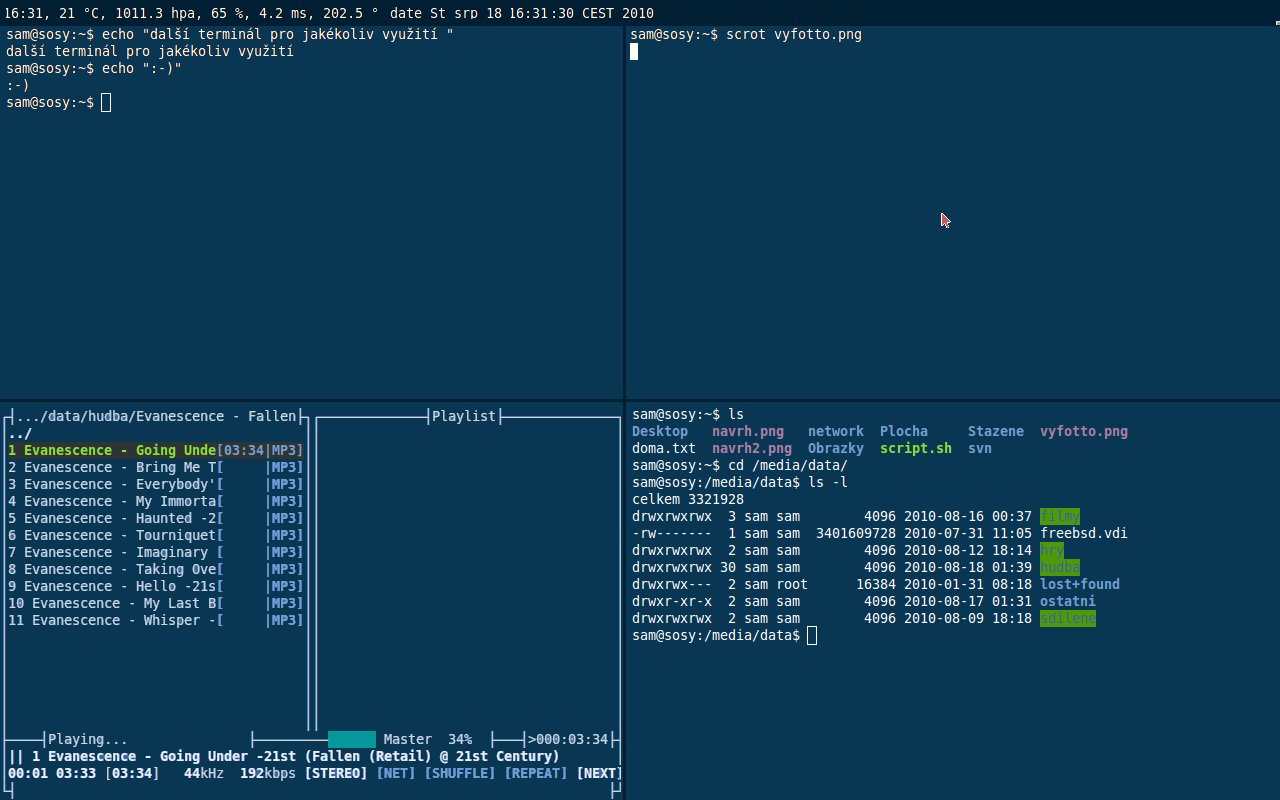Select track 7 Evanescence - Imaginary

[x=155, y=552]
